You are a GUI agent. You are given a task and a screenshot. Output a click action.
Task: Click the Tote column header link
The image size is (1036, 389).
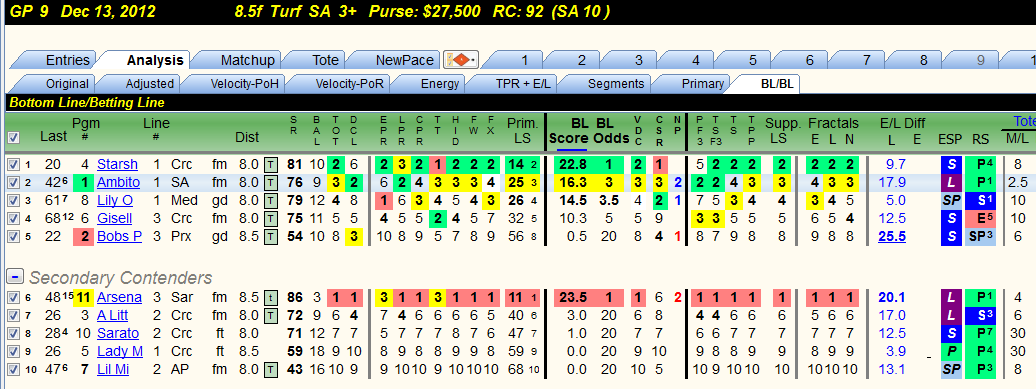point(1024,121)
